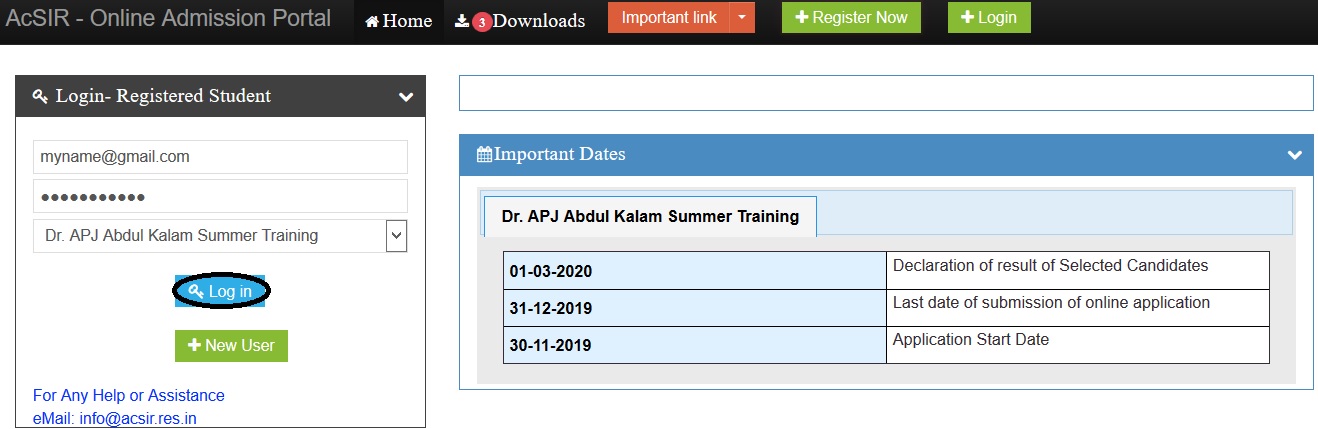
Task: Click the calendar icon beside Important Dates
Action: [484, 155]
